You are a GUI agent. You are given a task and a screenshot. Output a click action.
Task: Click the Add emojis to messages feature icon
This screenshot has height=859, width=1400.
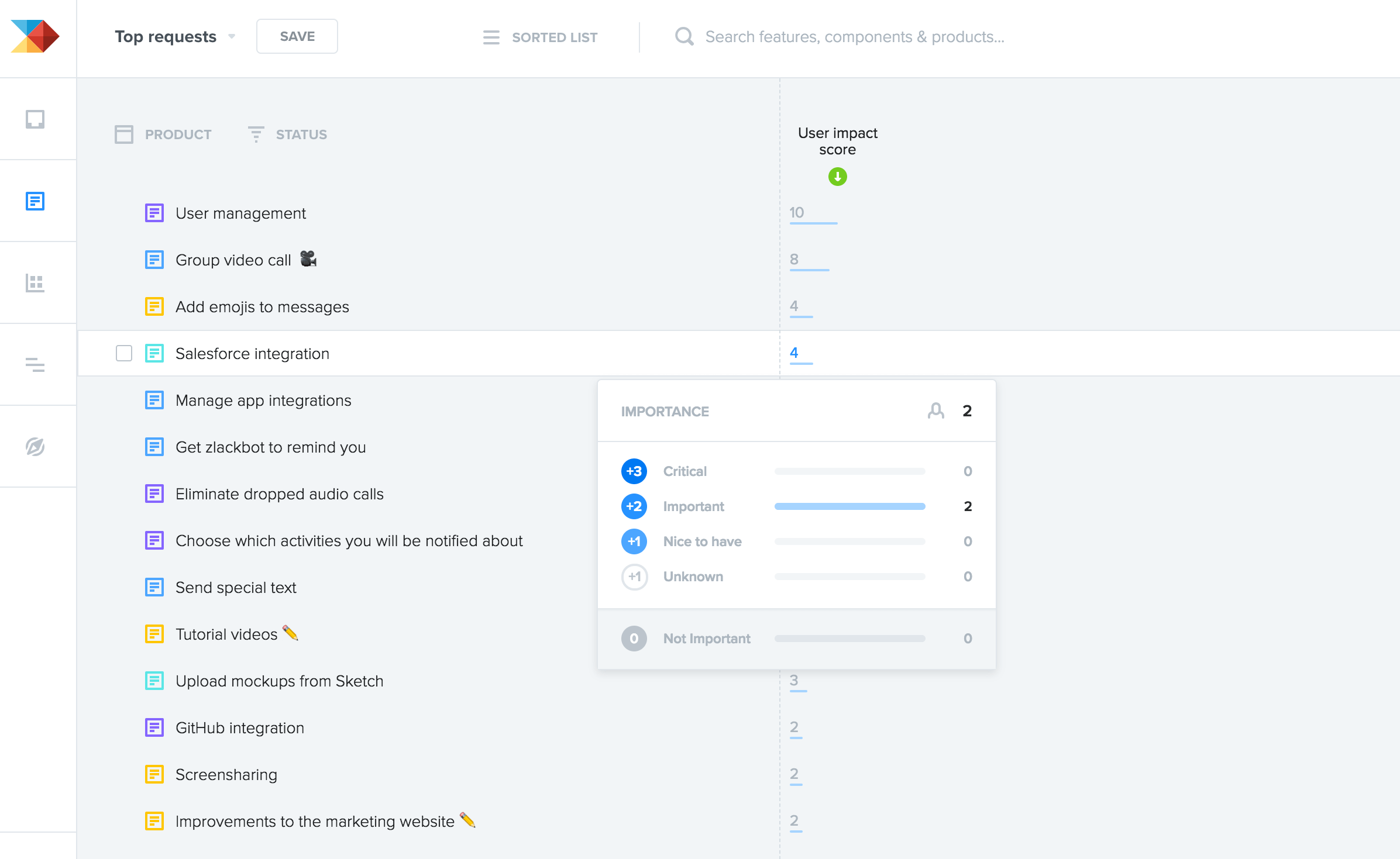pyautogui.click(x=154, y=306)
